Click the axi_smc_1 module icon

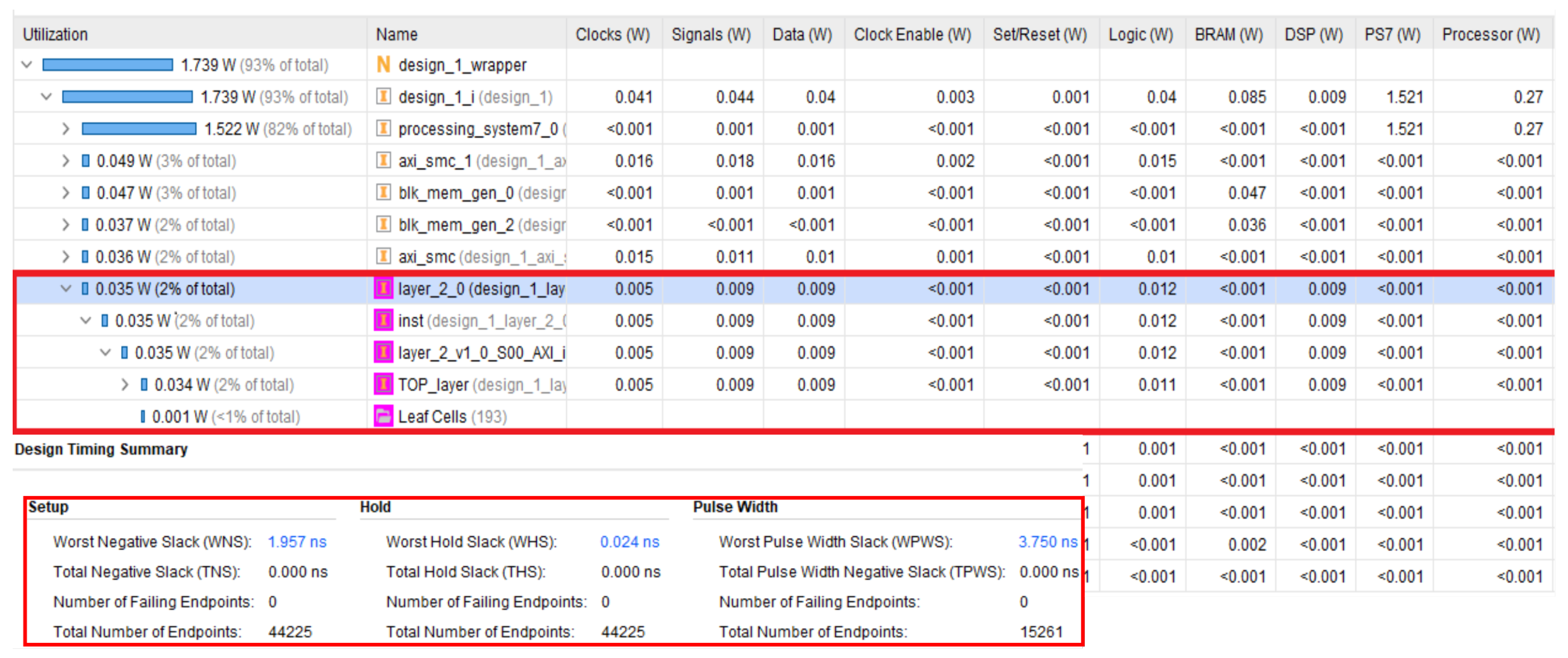(383, 161)
